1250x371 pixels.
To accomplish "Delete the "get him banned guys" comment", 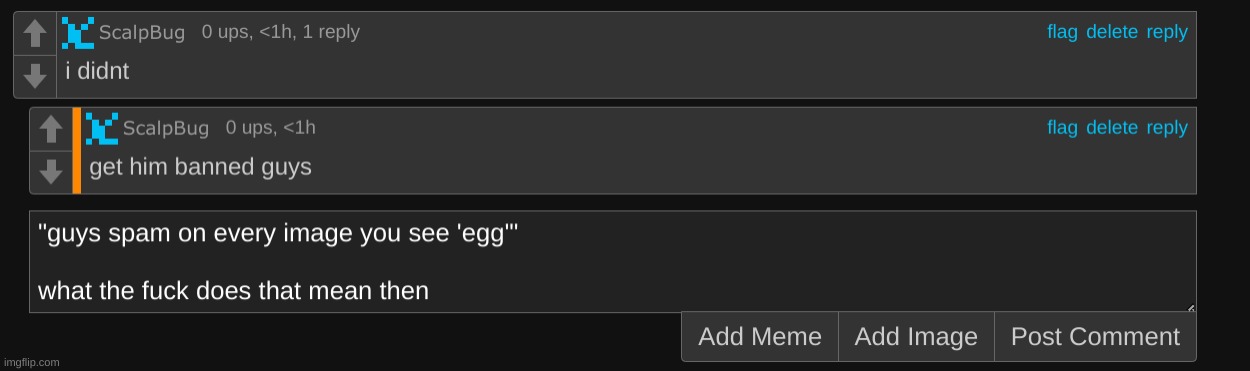I will click(x=1112, y=128).
